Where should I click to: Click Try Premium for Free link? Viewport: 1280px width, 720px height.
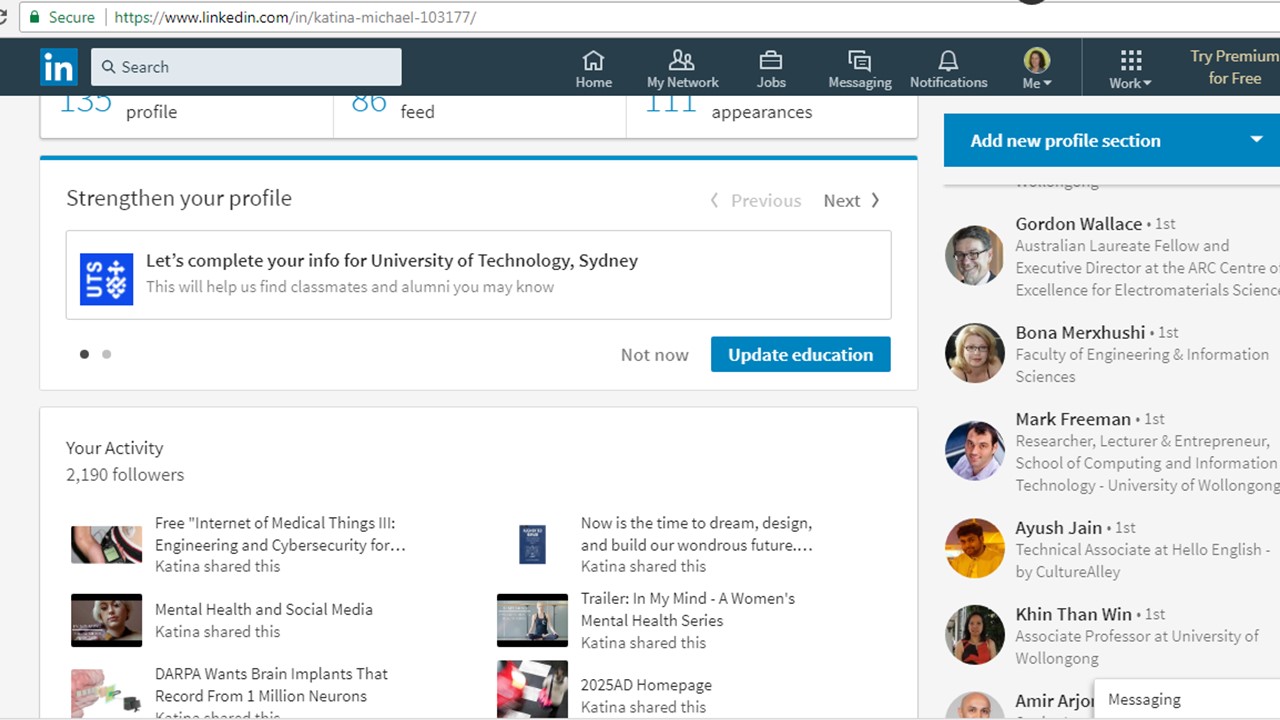1234,67
